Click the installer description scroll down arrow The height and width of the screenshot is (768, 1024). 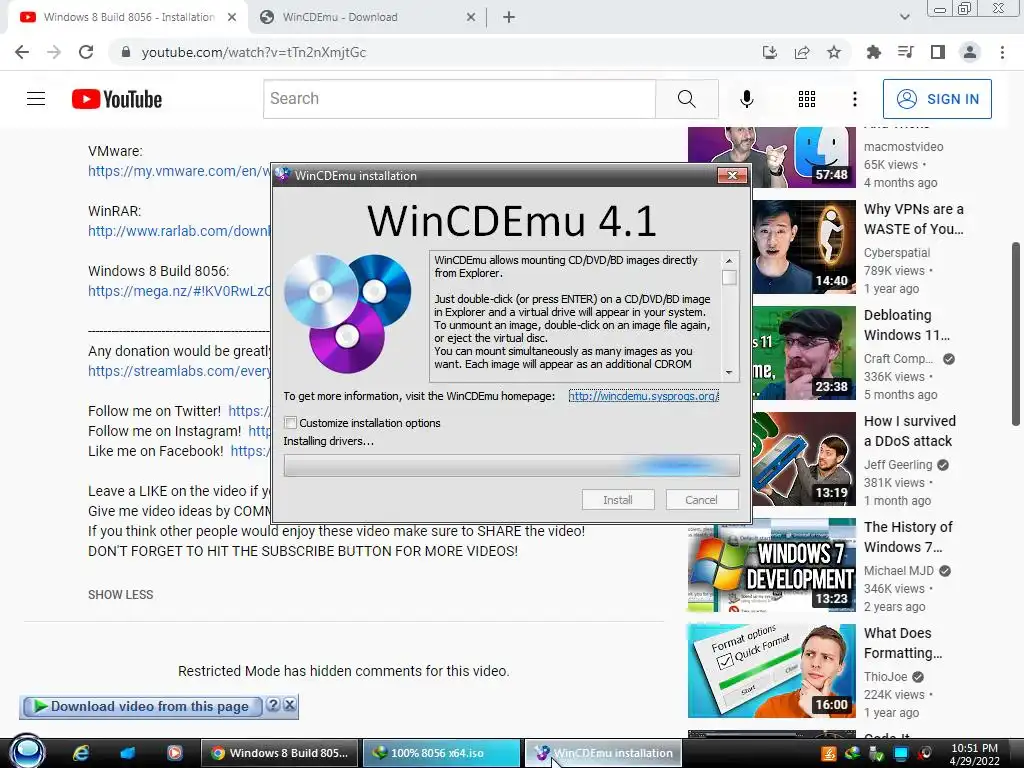729,373
